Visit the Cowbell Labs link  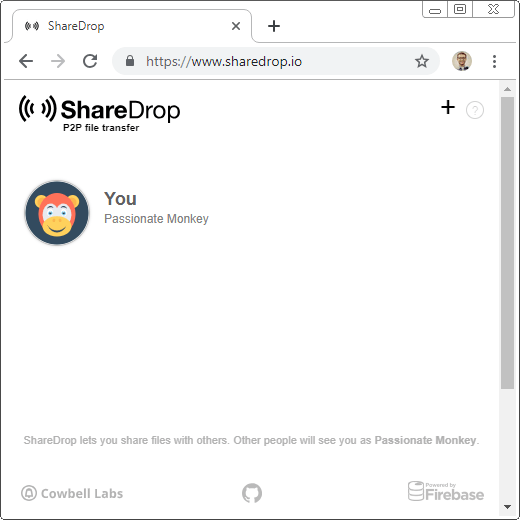(x=72, y=493)
